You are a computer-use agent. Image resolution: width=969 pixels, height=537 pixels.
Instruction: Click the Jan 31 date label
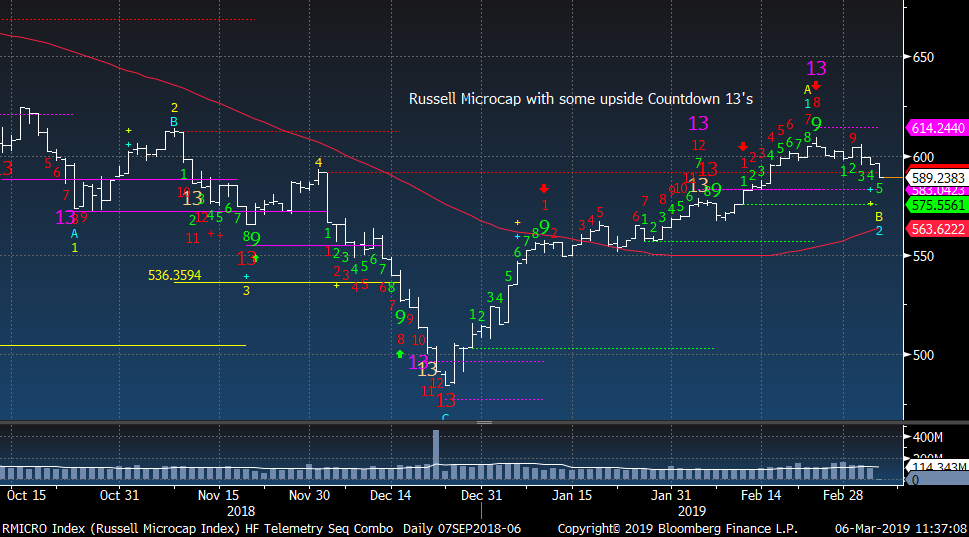(671, 495)
